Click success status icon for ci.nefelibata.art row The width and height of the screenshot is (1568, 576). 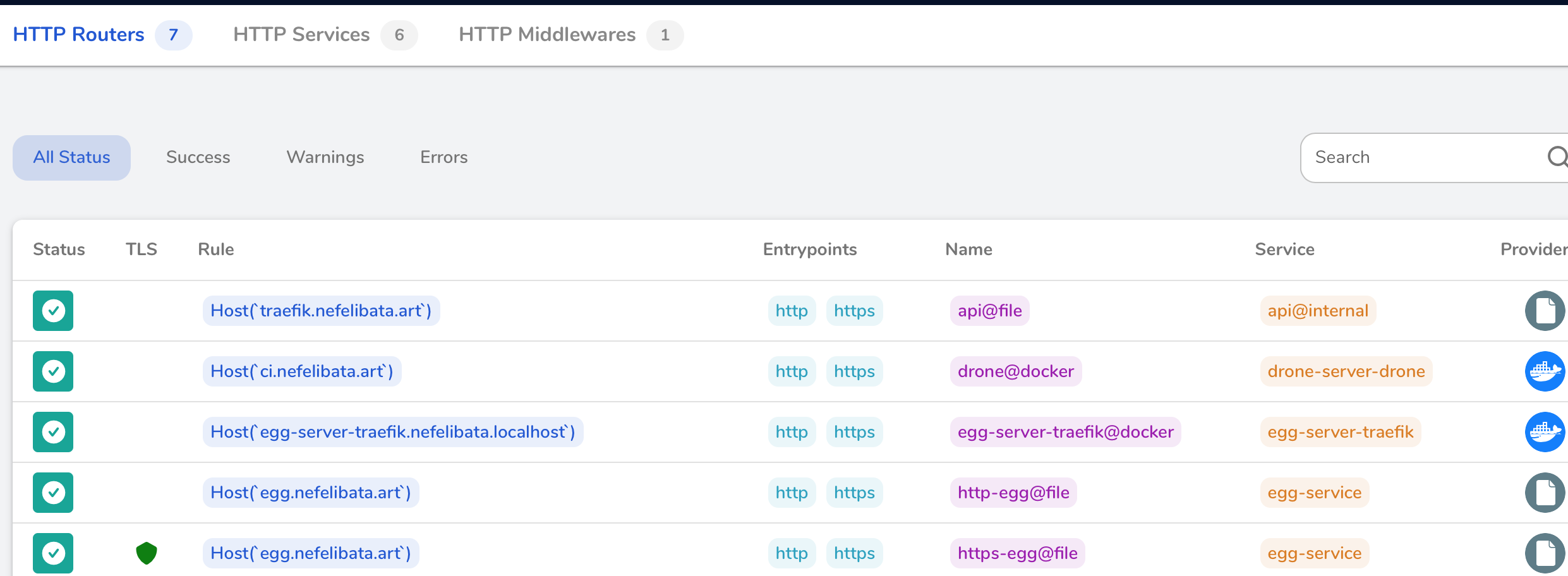pyautogui.click(x=53, y=371)
